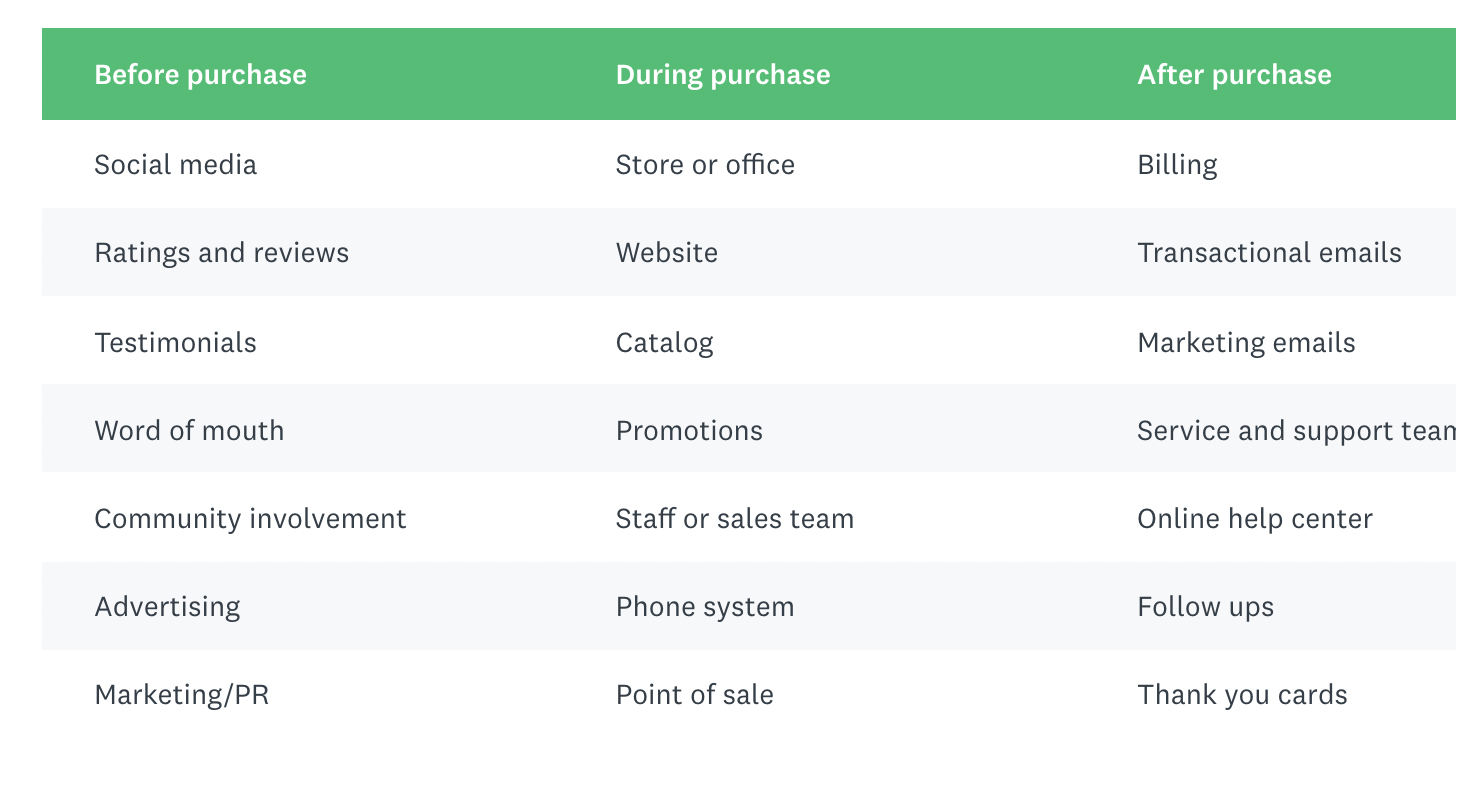The height and width of the screenshot is (790, 1484).
Task: Click the "Transactional emails" cell
Action: pos(1269,253)
